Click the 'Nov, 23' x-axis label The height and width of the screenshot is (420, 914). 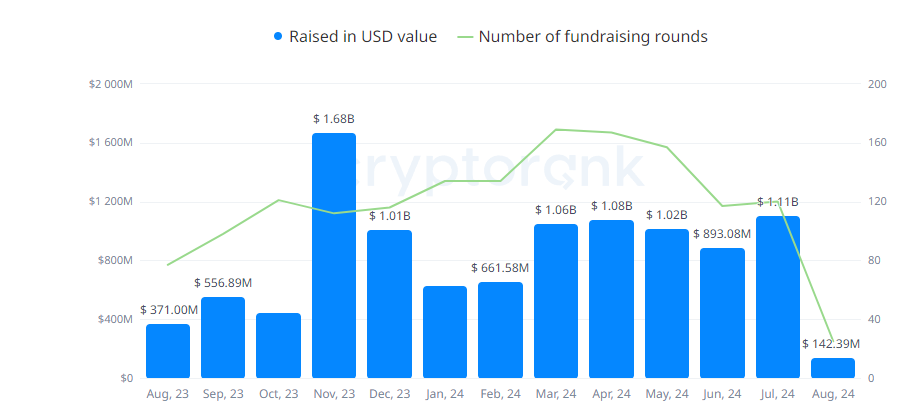point(334,394)
